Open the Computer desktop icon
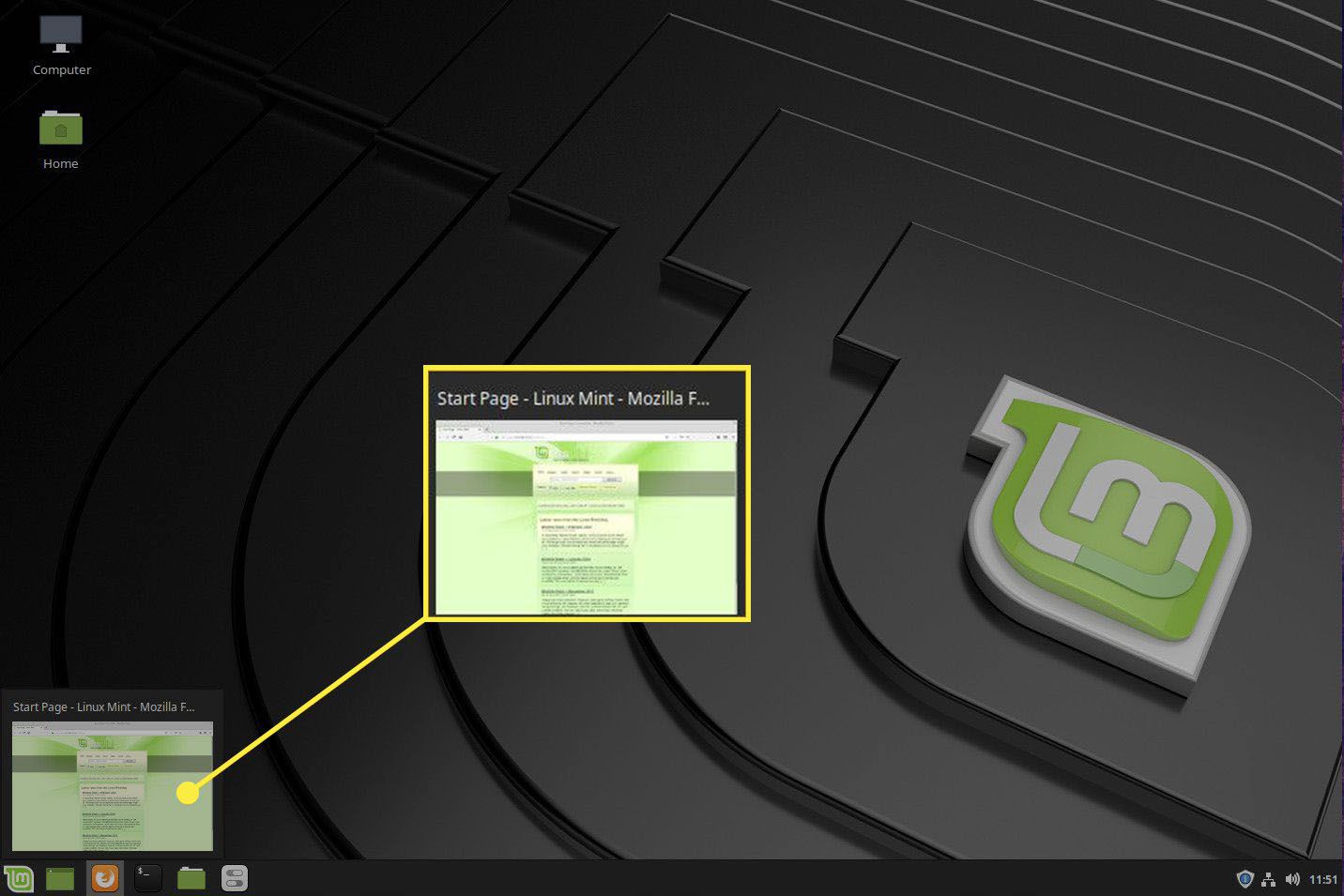 click(61, 35)
